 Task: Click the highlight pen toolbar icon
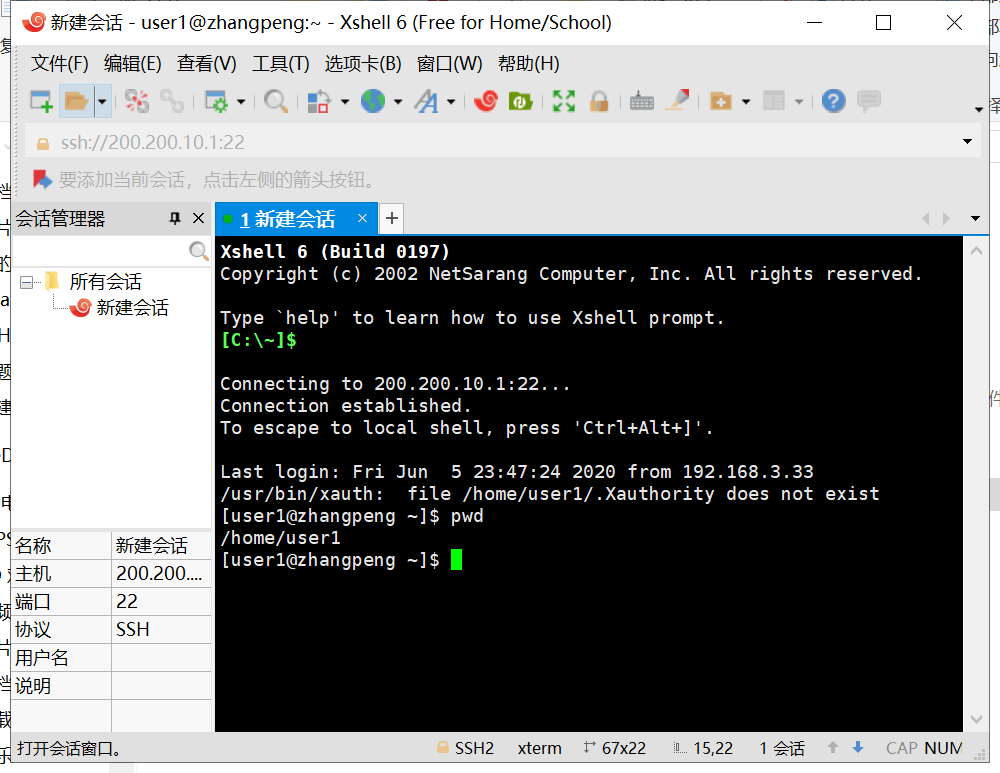(677, 100)
